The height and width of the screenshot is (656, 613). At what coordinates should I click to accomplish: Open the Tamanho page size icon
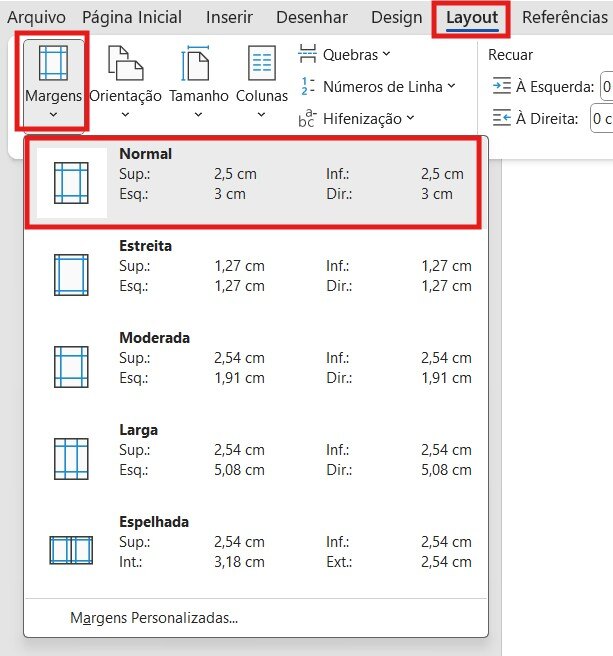[197, 65]
